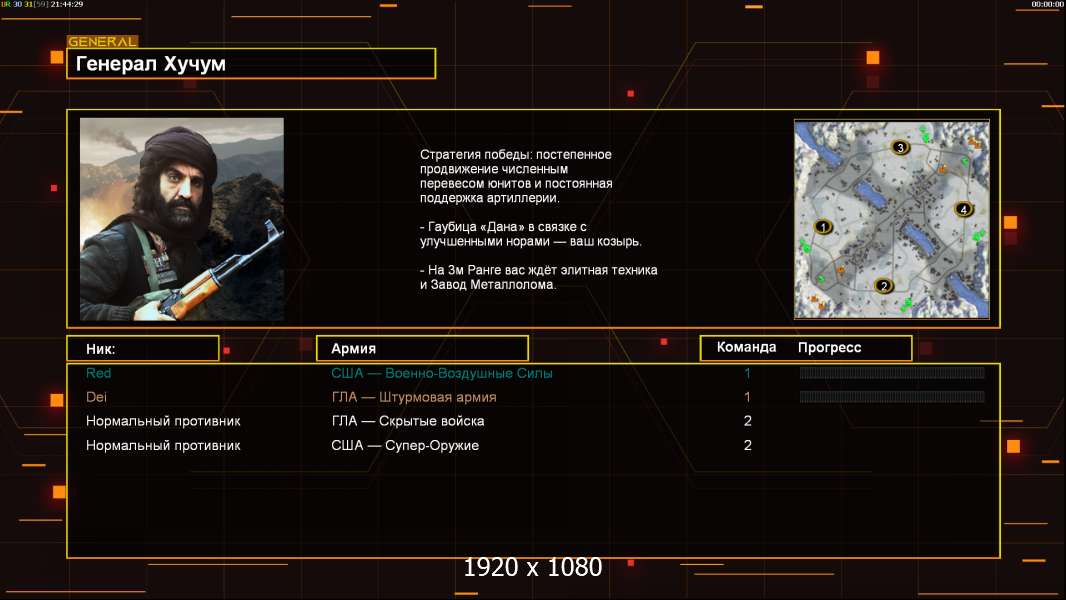Click team number for Dei
The image size is (1066, 600).
point(747,397)
